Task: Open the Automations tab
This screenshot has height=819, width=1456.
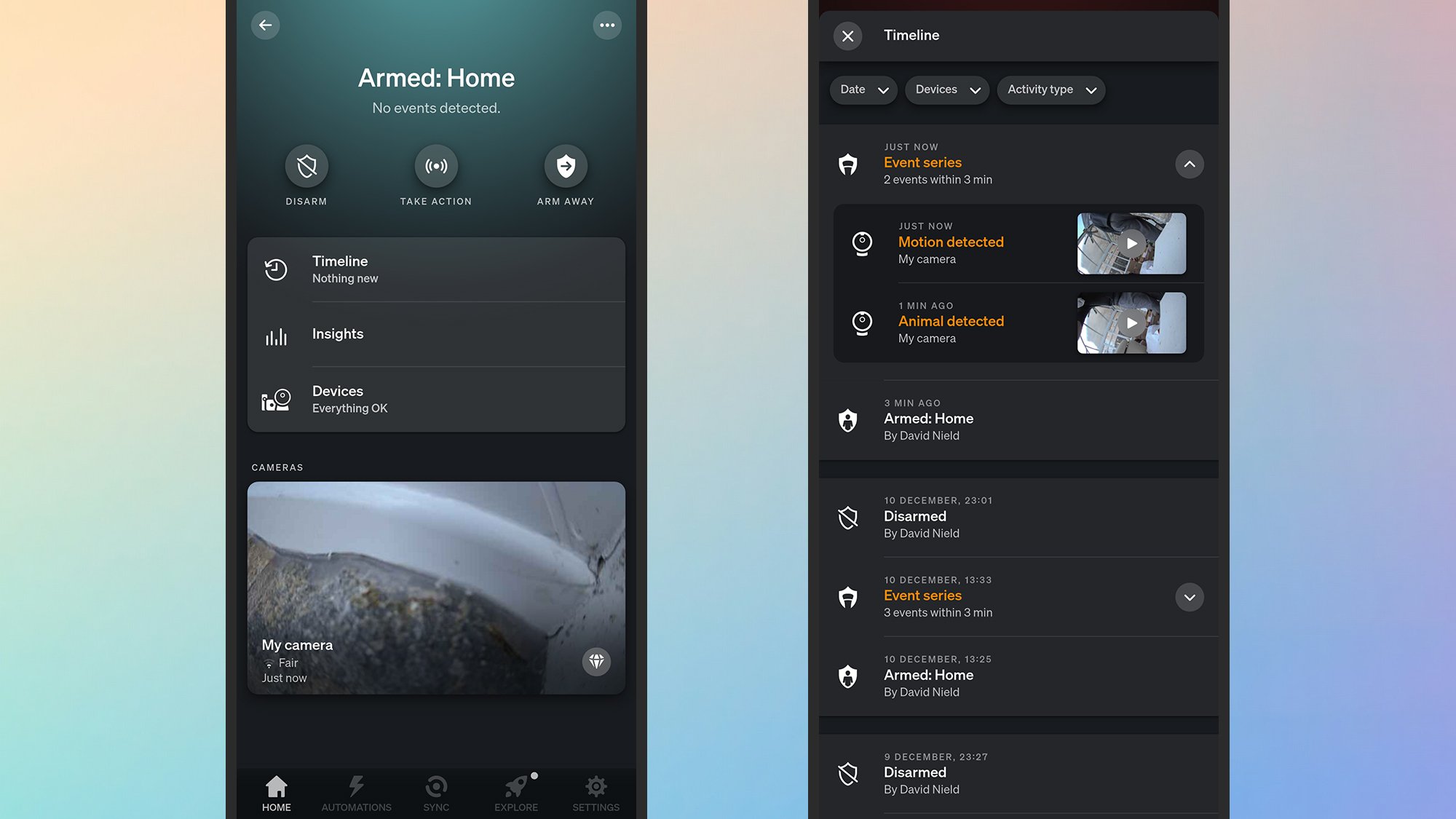Action: tap(356, 793)
